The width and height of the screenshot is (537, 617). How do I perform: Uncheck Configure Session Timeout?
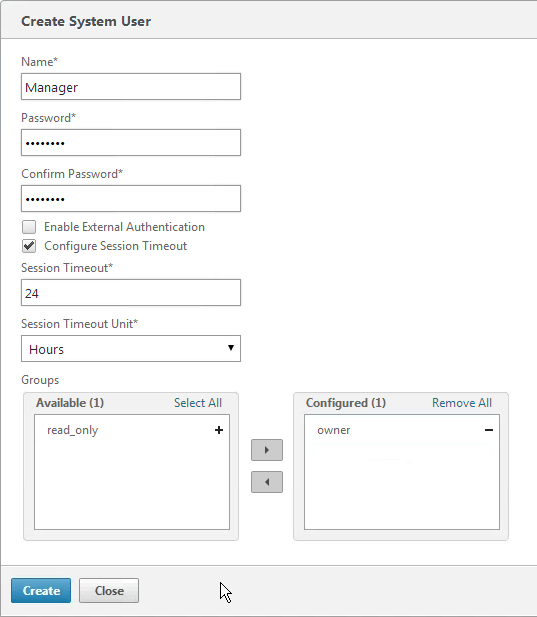pyautogui.click(x=29, y=246)
